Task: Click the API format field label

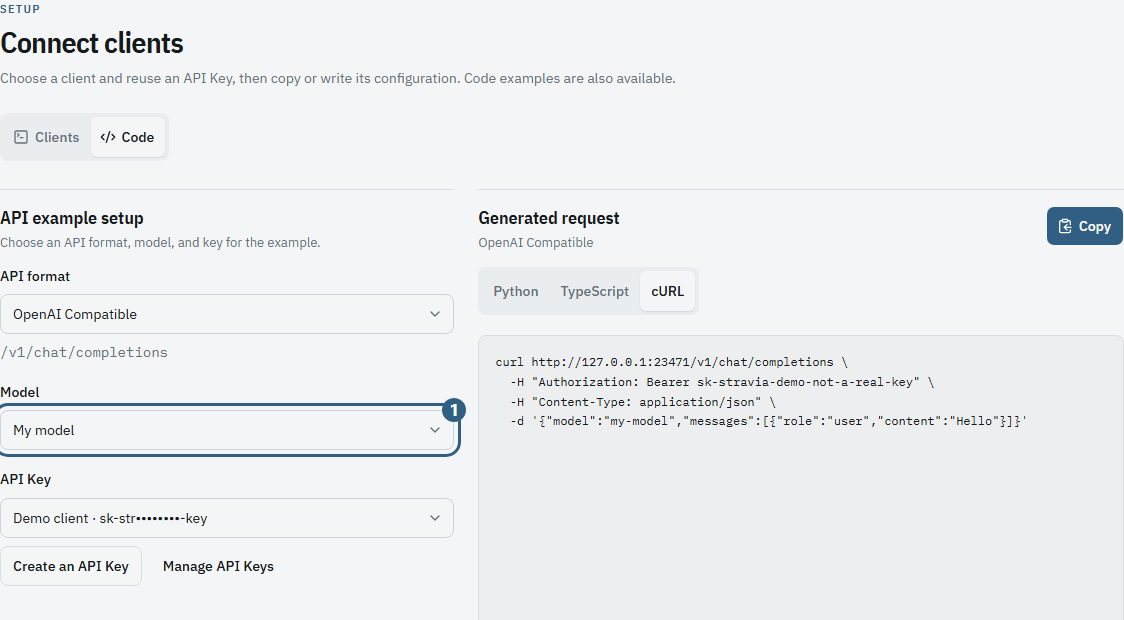Action: [x=35, y=276]
